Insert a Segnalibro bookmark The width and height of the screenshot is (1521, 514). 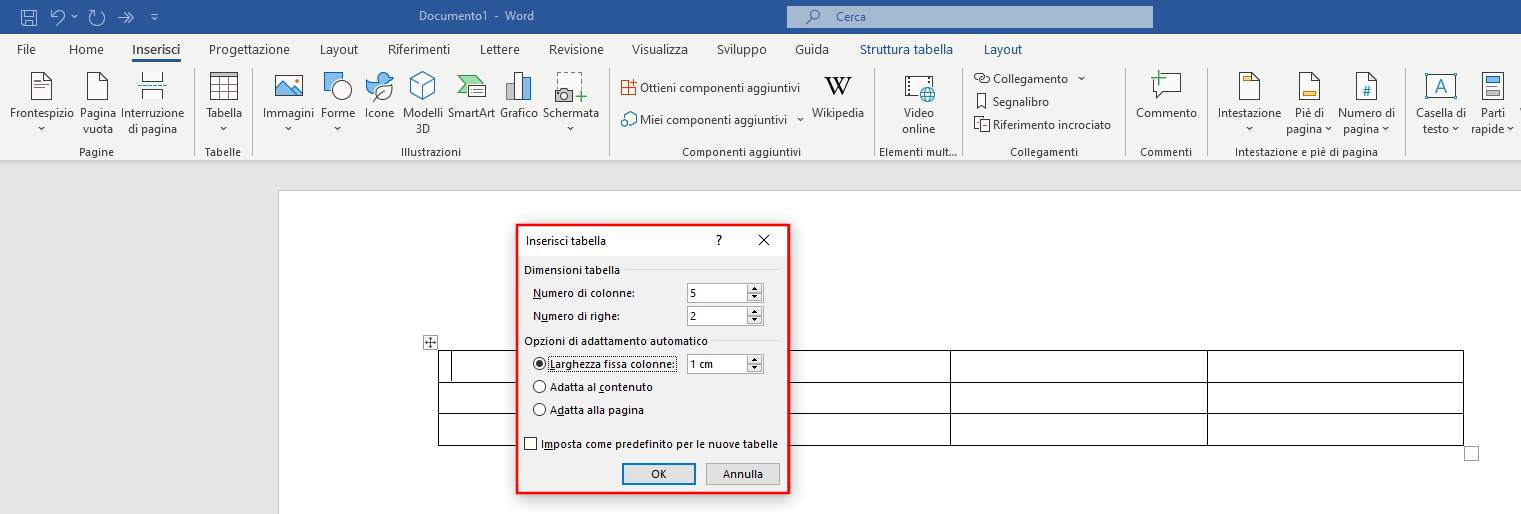click(x=1012, y=102)
